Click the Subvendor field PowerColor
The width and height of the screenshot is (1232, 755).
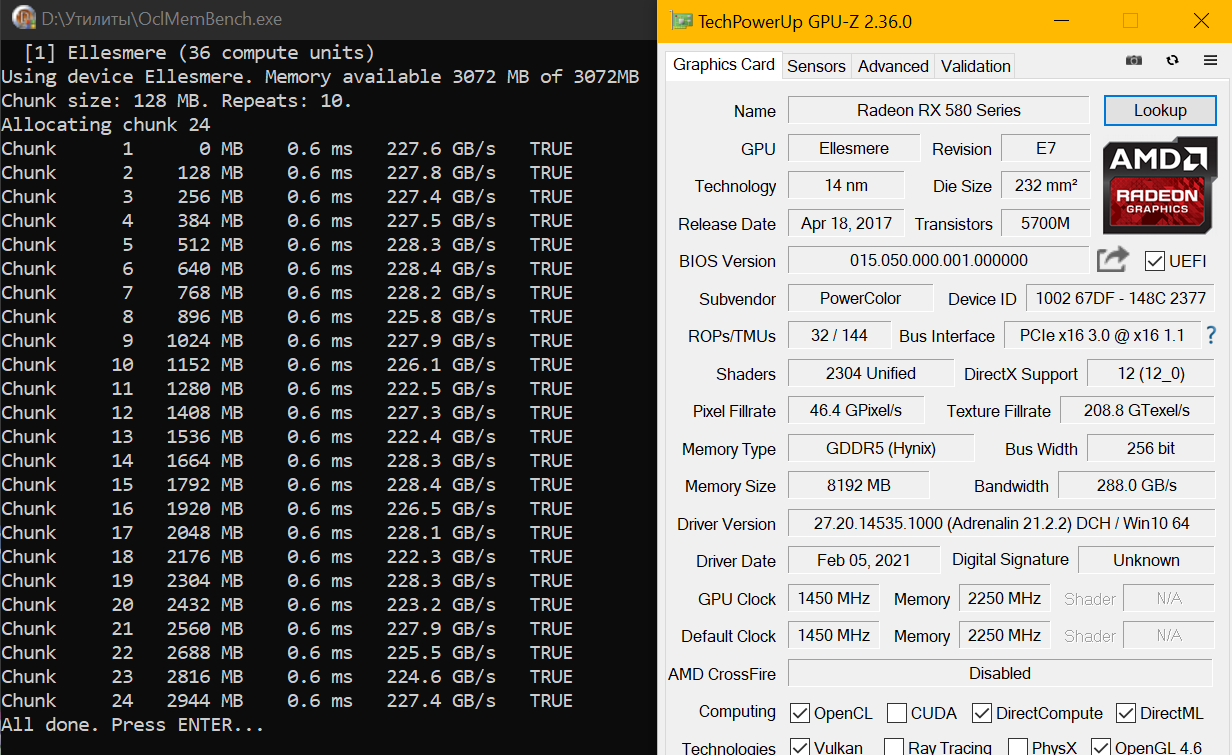(860, 298)
